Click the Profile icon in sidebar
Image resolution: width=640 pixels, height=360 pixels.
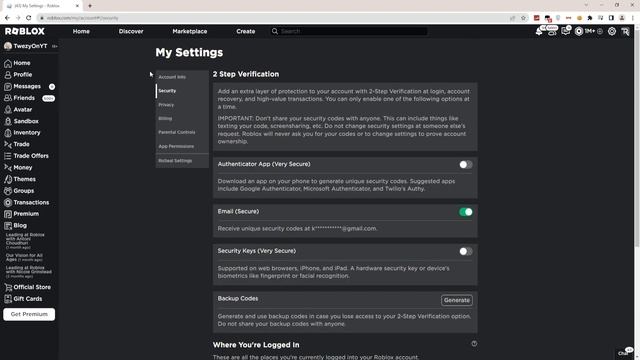coord(8,75)
